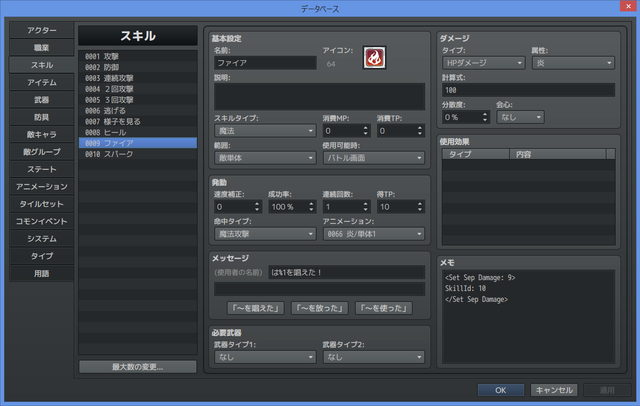This screenshot has width=640, height=406.
Task: Open the 敵グループ tab
Action: point(42,152)
